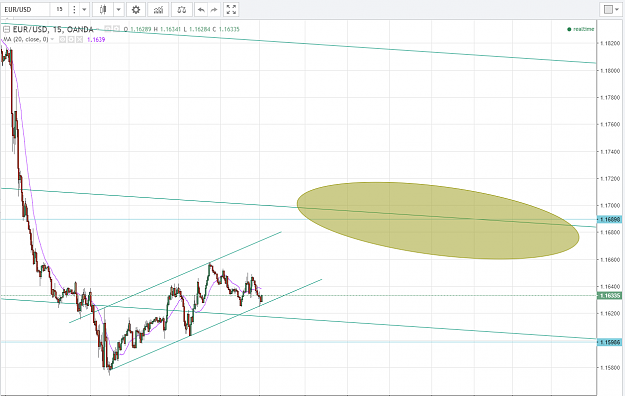
Task: Select the olive ellipse drawing
Action: tap(438, 221)
